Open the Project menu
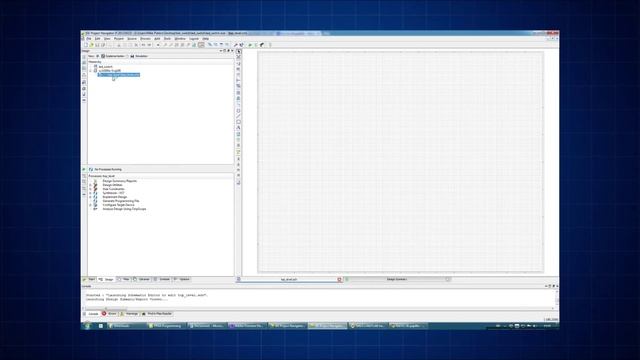Viewport: 640px width, 360px height. point(119,39)
